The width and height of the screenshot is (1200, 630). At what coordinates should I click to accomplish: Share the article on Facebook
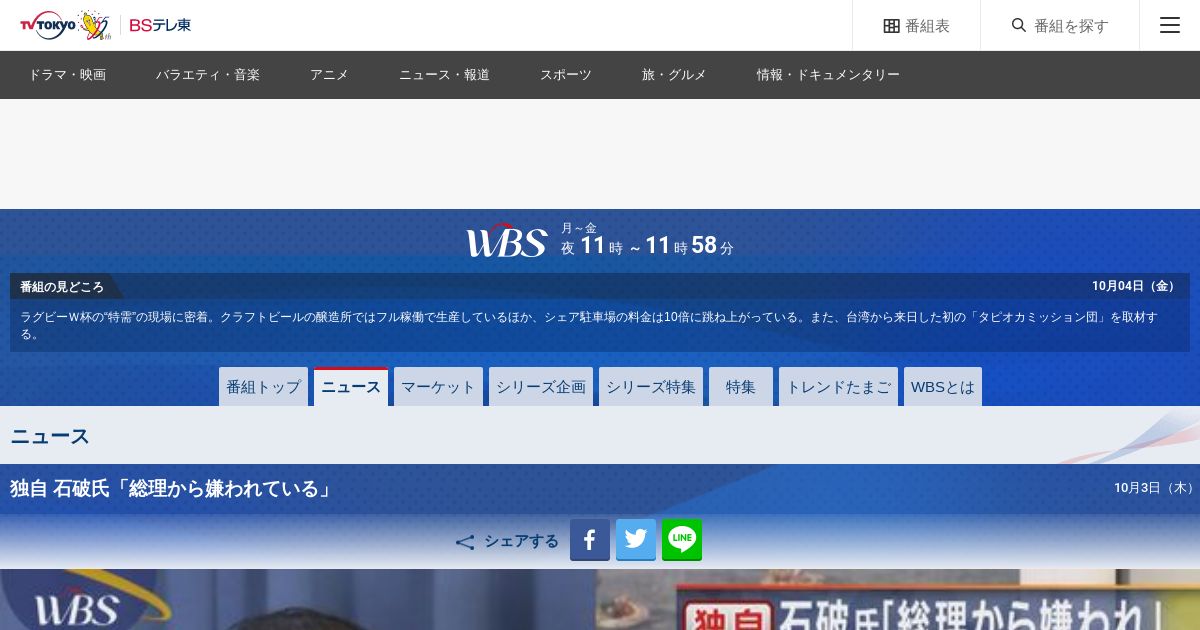pyautogui.click(x=590, y=540)
